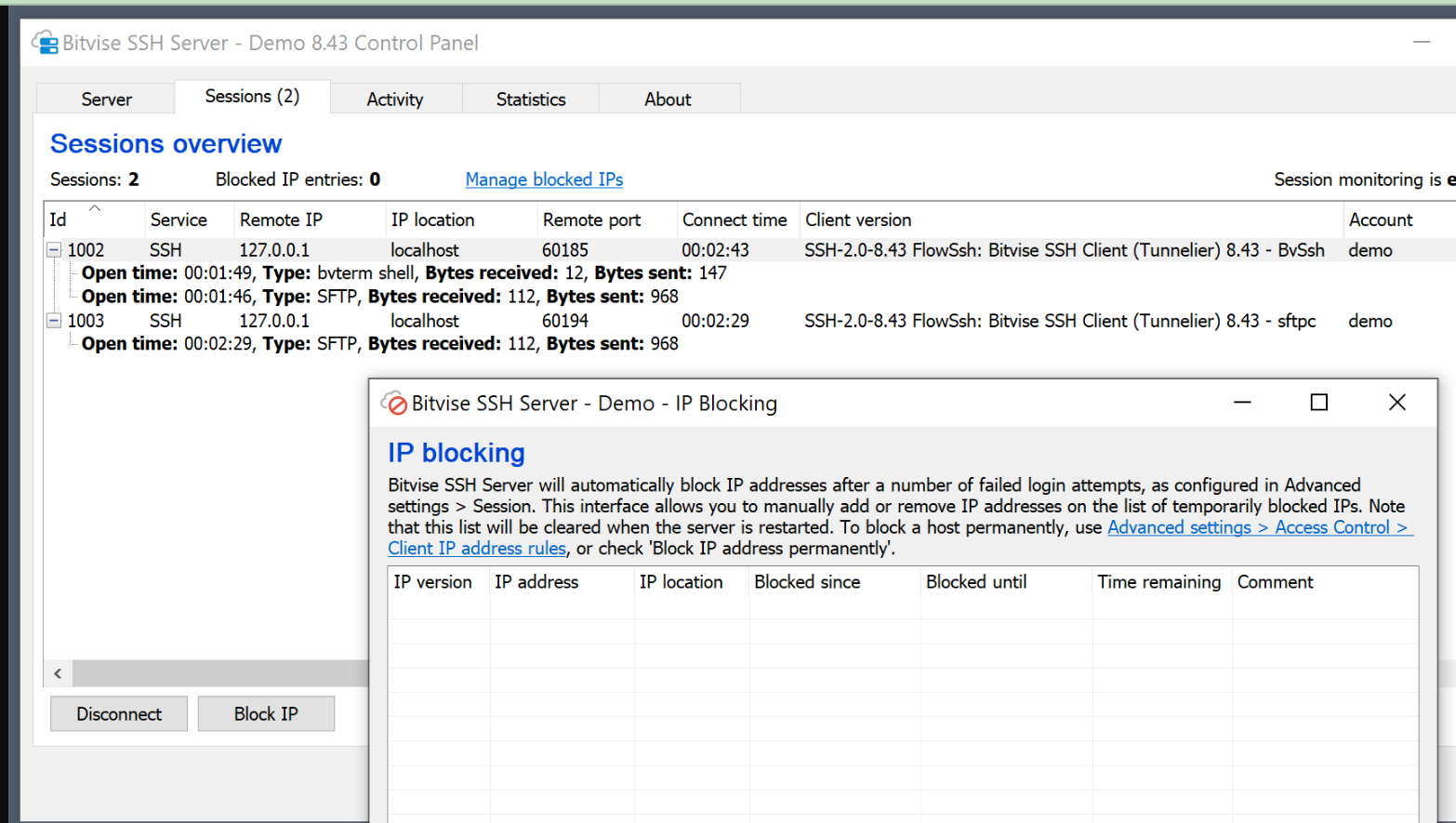This screenshot has height=823, width=1456.
Task: Select the session row with Id 1003
Action: coord(186,320)
